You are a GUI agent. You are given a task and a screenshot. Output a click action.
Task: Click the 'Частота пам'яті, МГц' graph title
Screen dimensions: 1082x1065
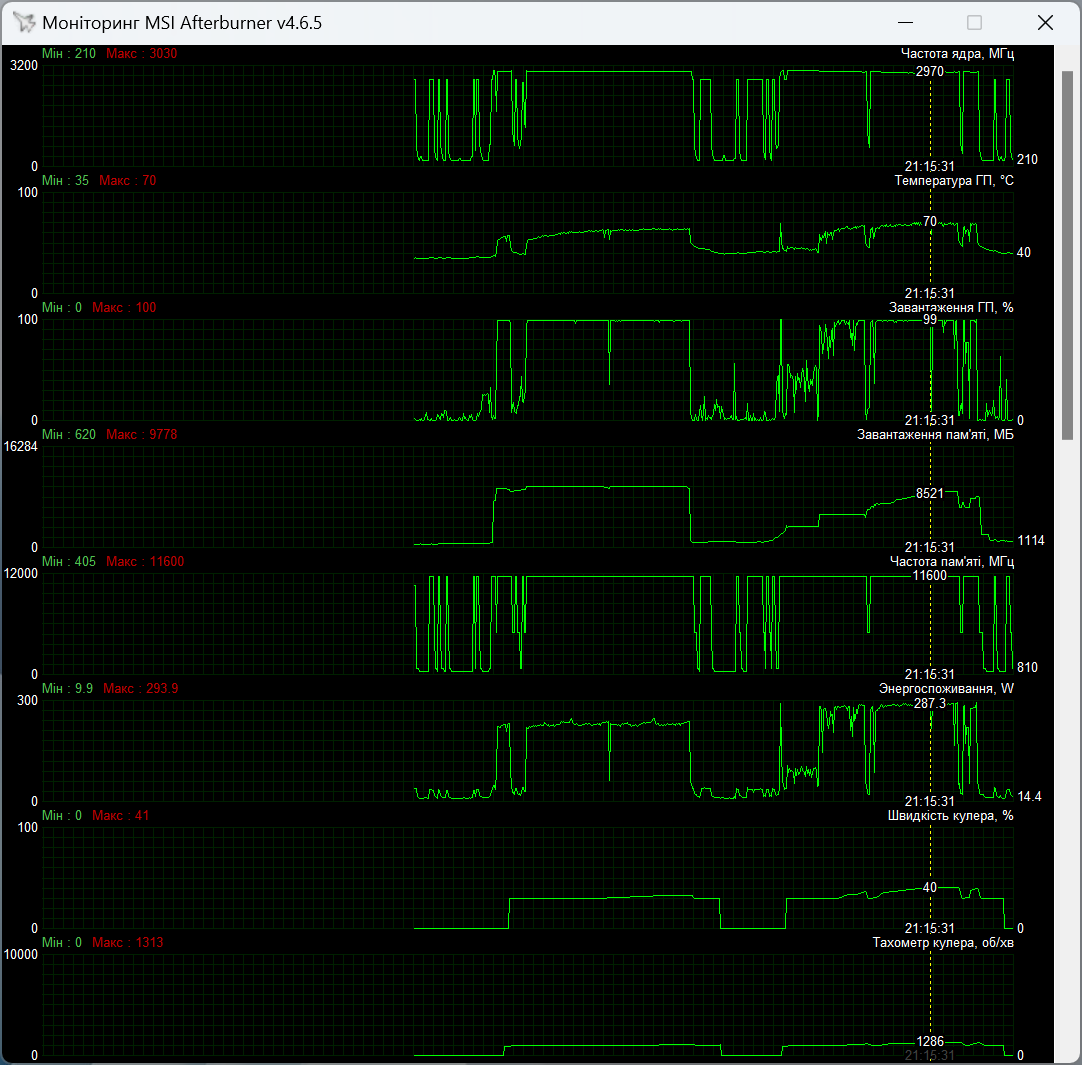tap(951, 561)
